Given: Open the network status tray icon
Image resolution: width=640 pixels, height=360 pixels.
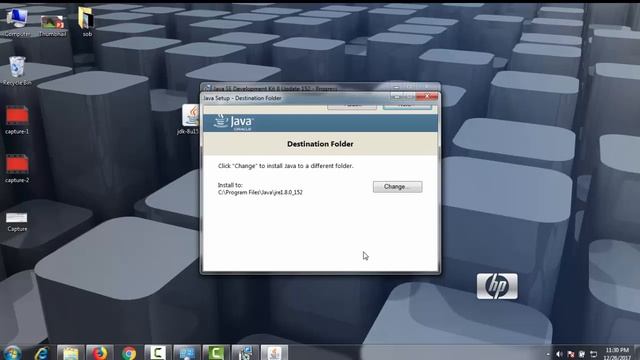Looking at the screenshot, I should click(593, 354).
